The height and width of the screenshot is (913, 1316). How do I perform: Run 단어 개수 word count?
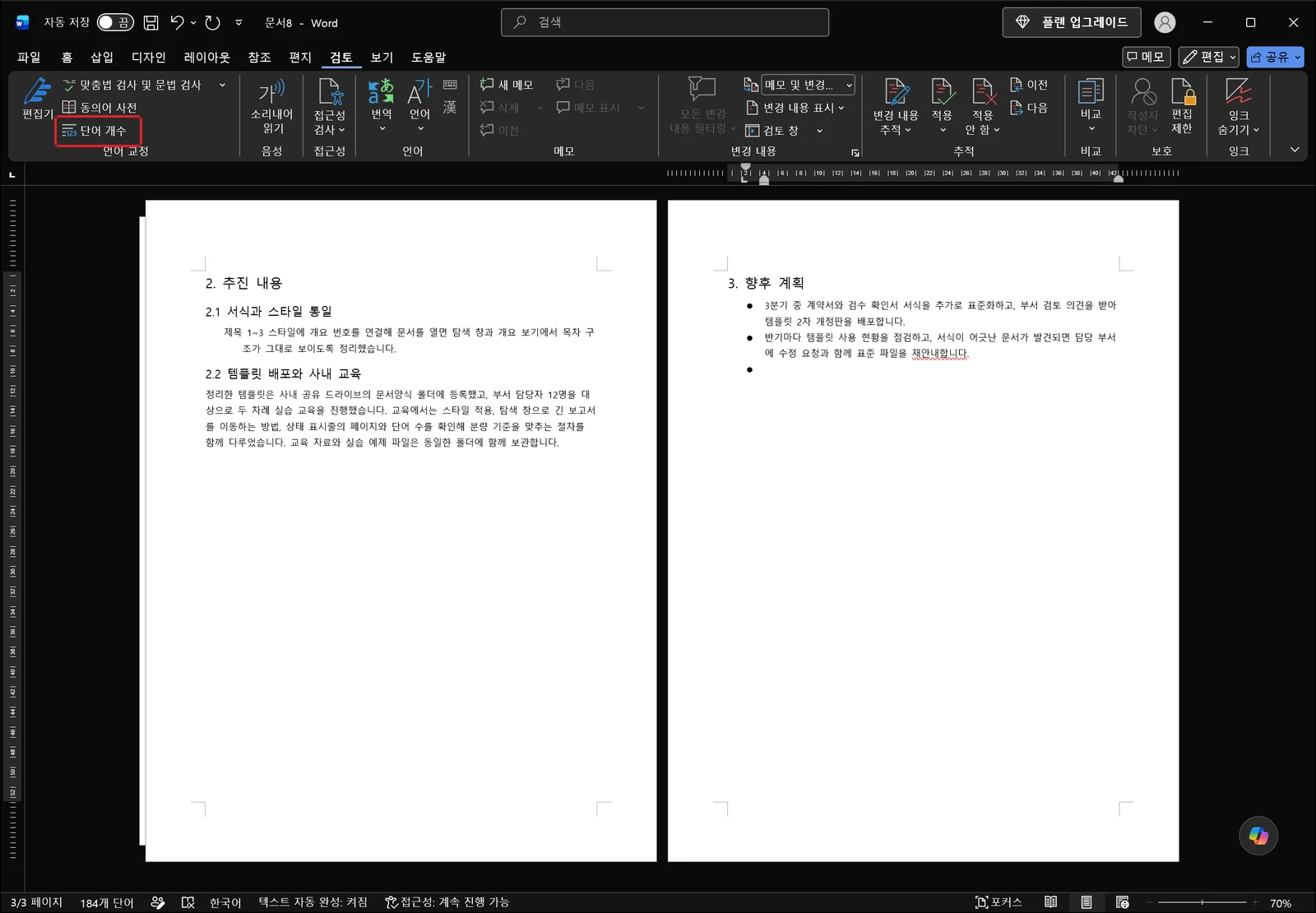(95, 131)
